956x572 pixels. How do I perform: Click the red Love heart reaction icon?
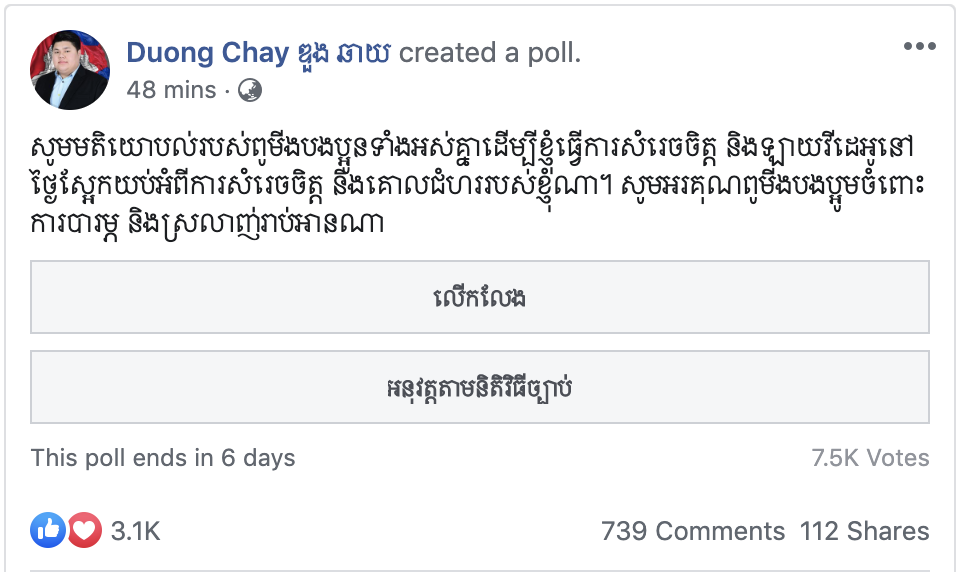tap(84, 530)
